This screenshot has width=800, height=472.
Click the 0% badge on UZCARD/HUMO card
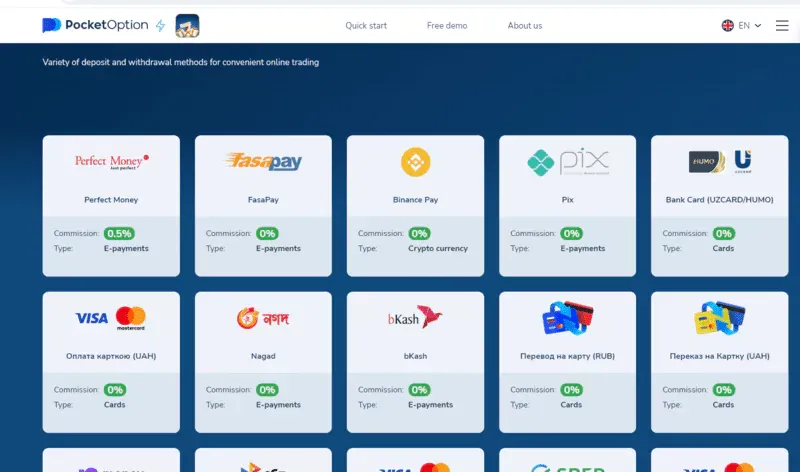point(723,234)
